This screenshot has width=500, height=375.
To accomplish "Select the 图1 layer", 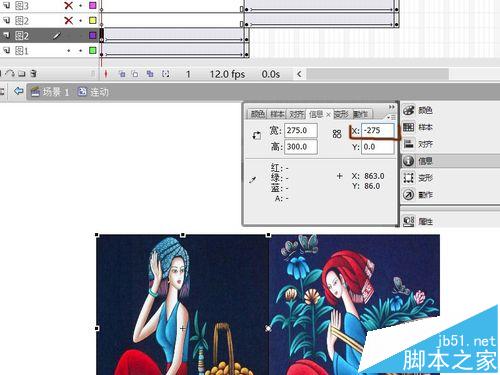I will coord(22,51).
